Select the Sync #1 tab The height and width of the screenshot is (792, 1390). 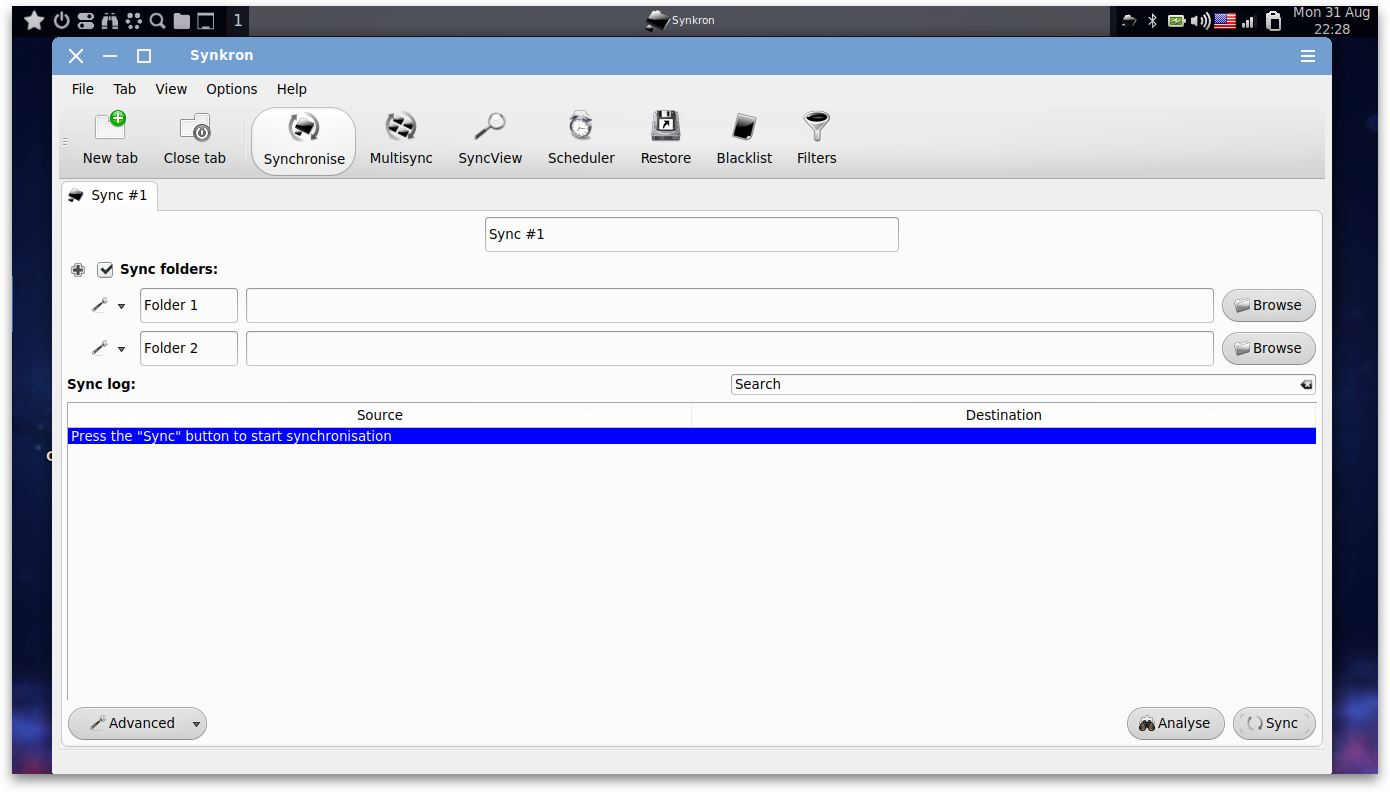(109, 195)
